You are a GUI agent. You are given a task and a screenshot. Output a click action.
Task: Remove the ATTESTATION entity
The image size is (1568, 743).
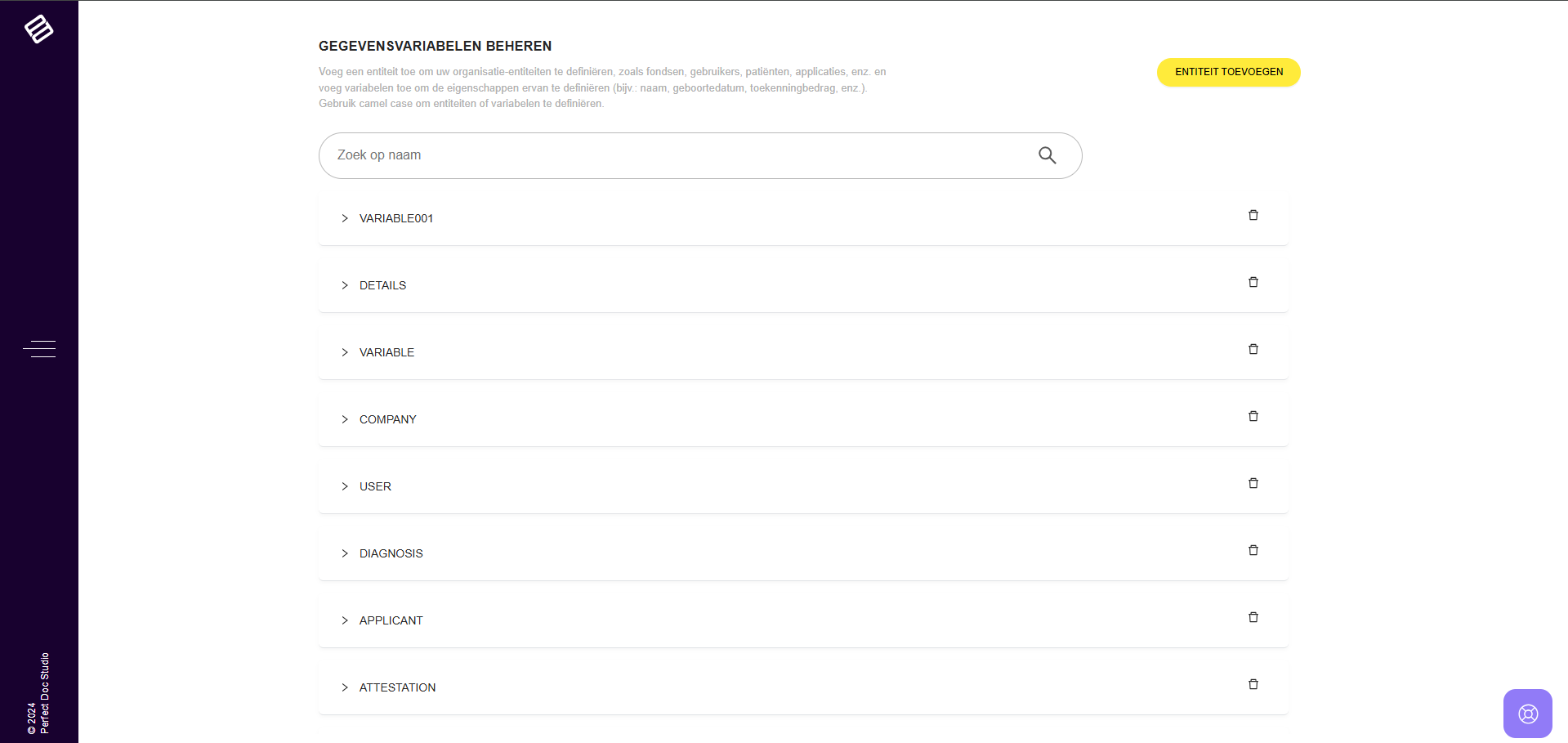[1253, 685]
